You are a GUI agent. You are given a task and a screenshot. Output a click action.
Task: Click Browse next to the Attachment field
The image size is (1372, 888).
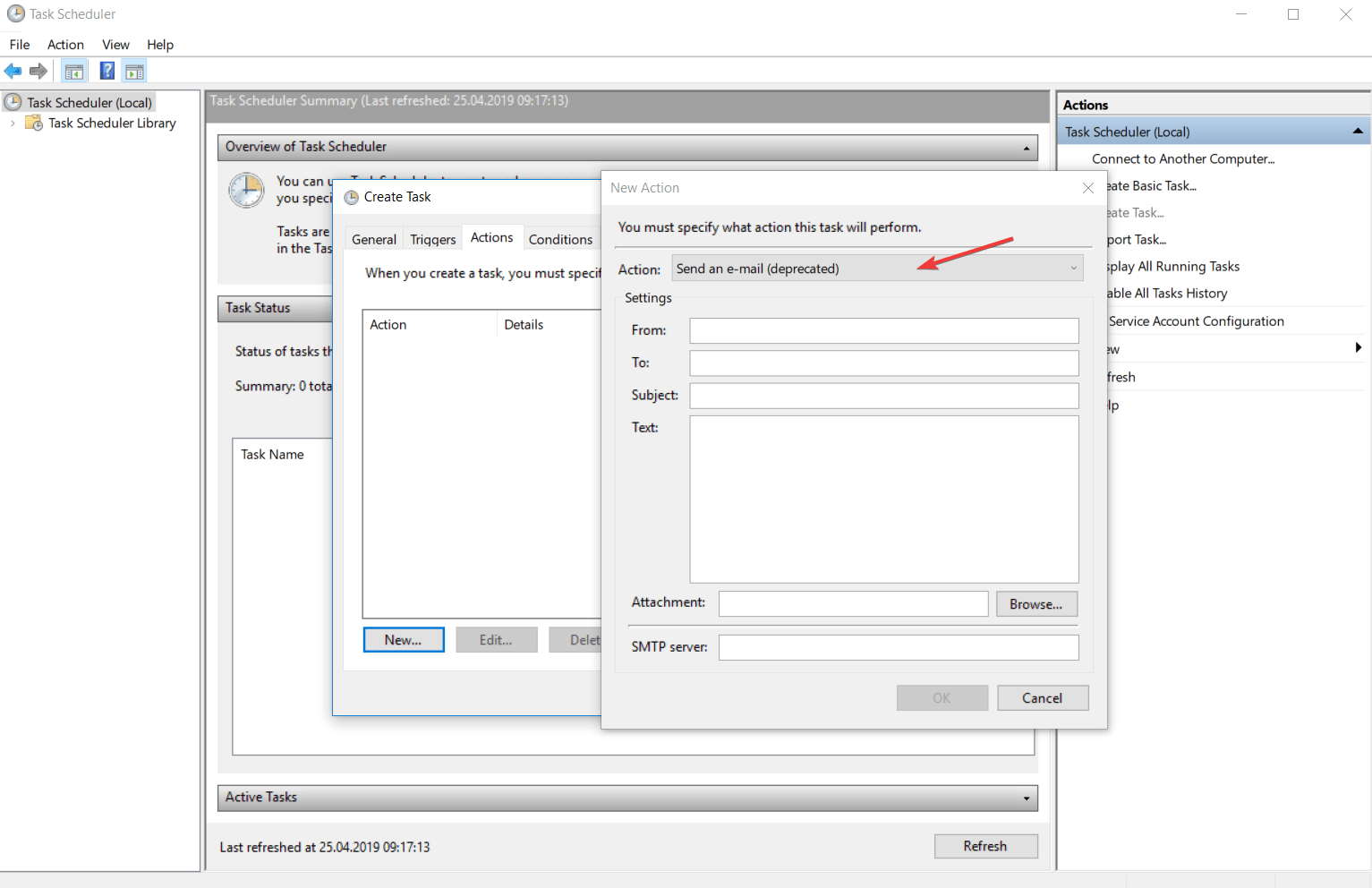(1036, 603)
